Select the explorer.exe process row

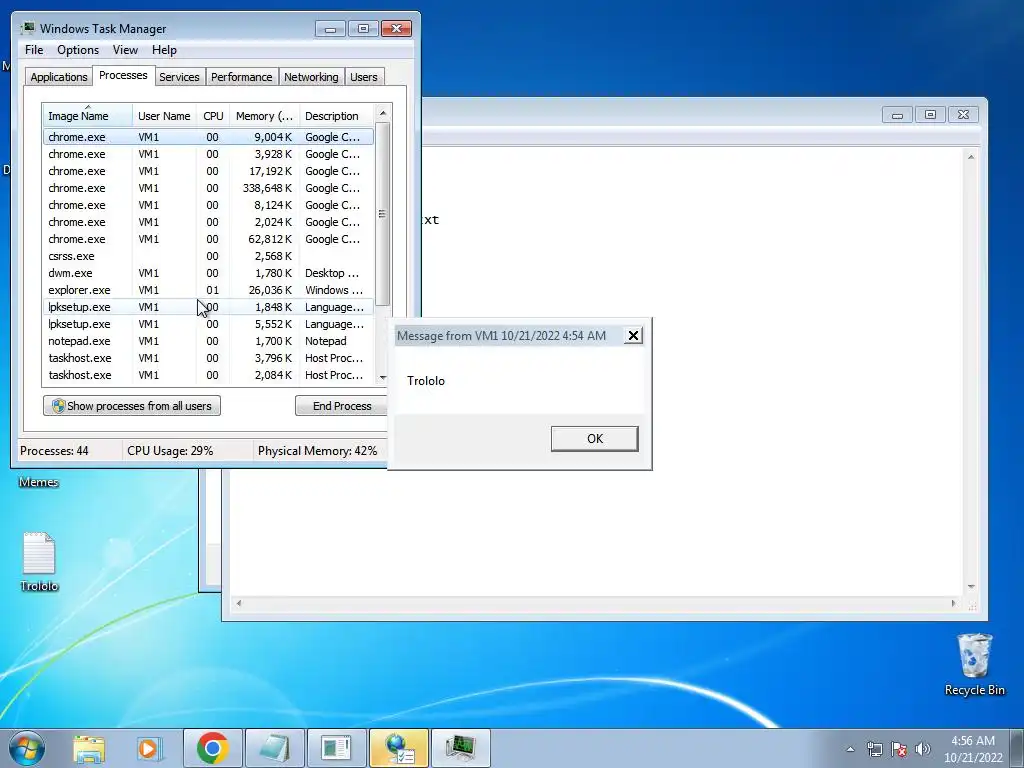(x=209, y=290)
